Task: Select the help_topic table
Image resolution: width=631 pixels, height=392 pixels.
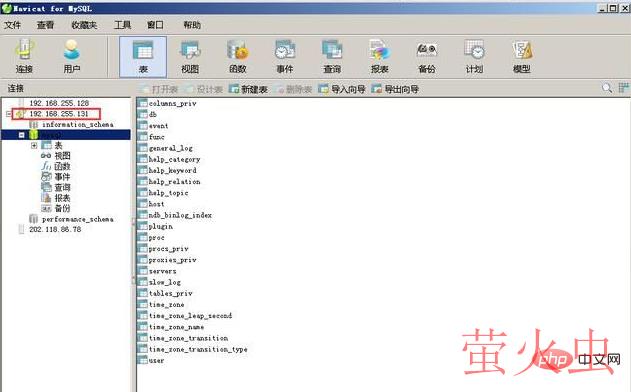Action: (x=168, y=193)
